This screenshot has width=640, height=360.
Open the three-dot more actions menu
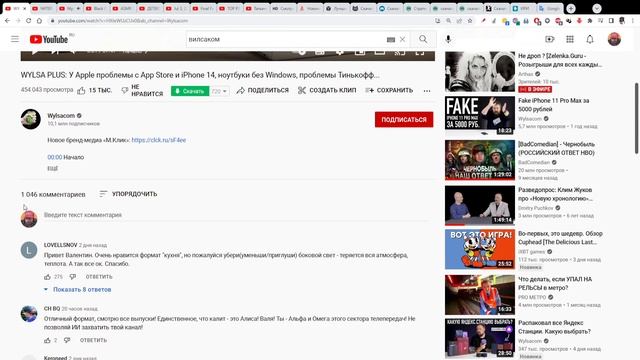427,91
